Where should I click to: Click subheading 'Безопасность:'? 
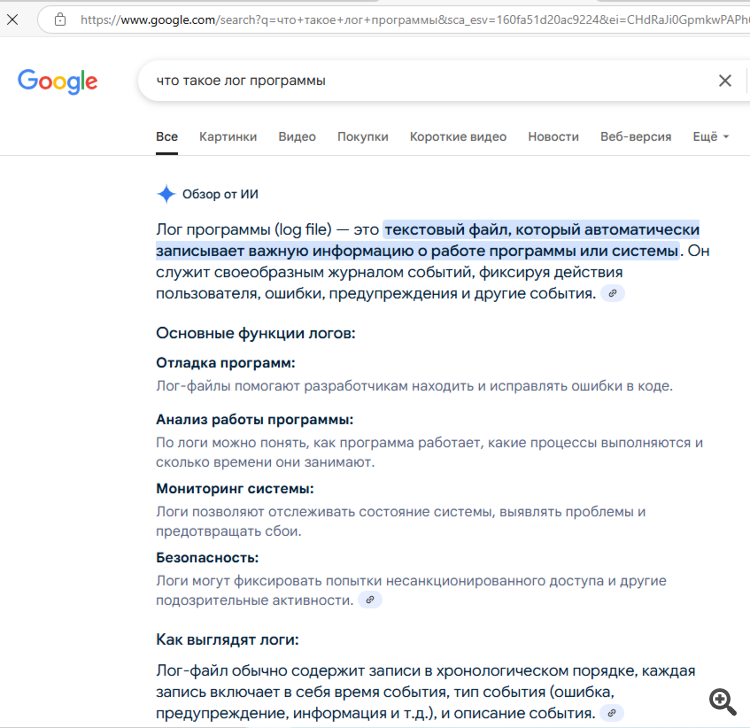[x=207, y=558]
